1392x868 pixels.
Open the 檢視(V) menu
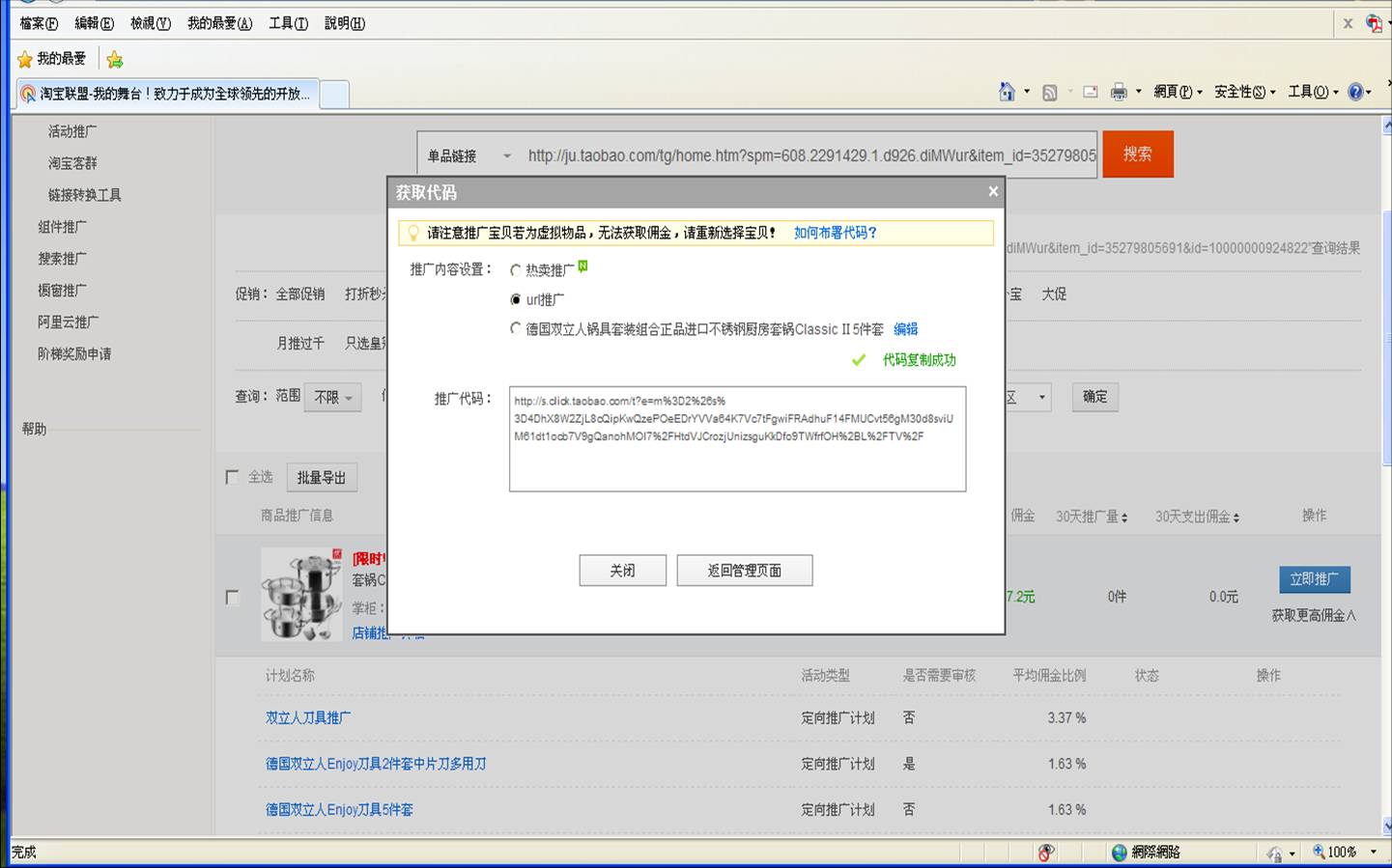click(150, 23)
